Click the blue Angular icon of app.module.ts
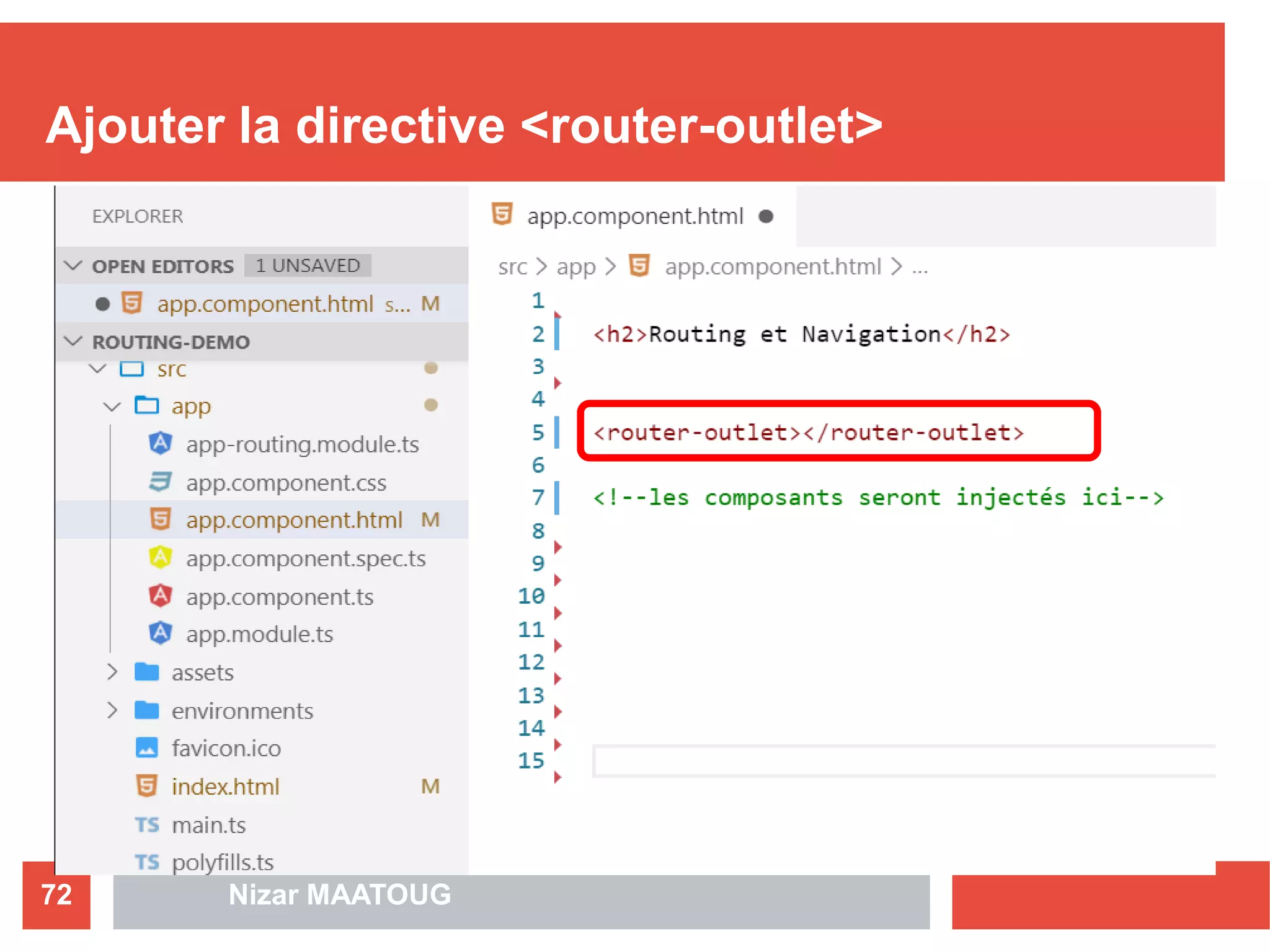Viewport: 1270px width, 952px height. click(x=161, y=633)
